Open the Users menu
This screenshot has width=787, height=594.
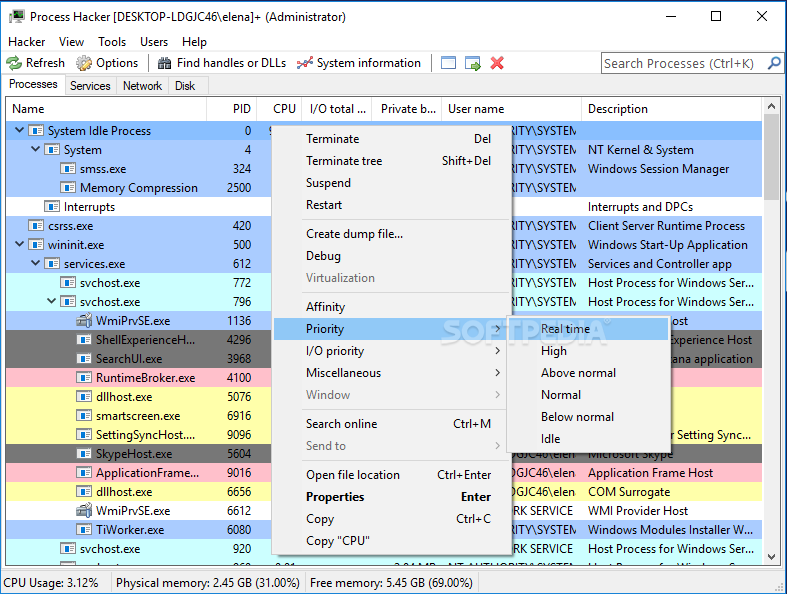point(154,42)
